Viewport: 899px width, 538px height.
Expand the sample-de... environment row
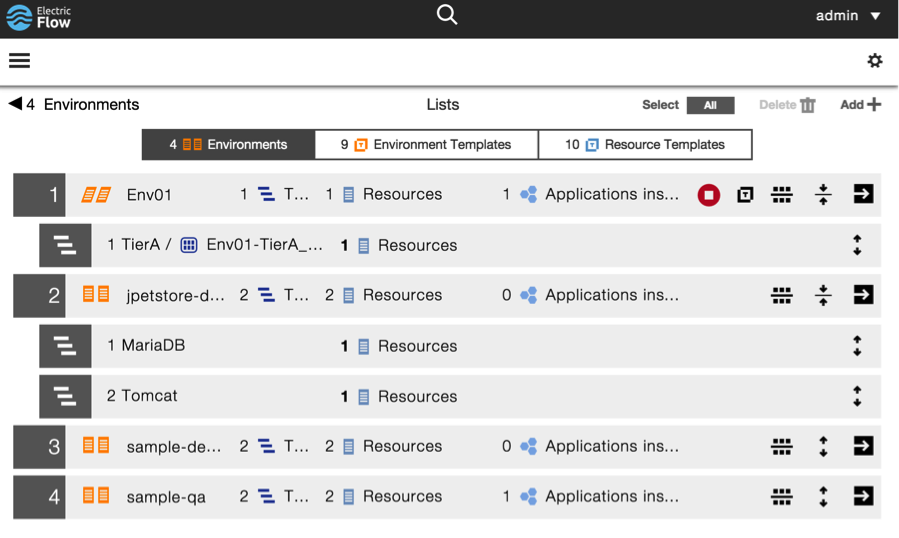click(823, 446)
